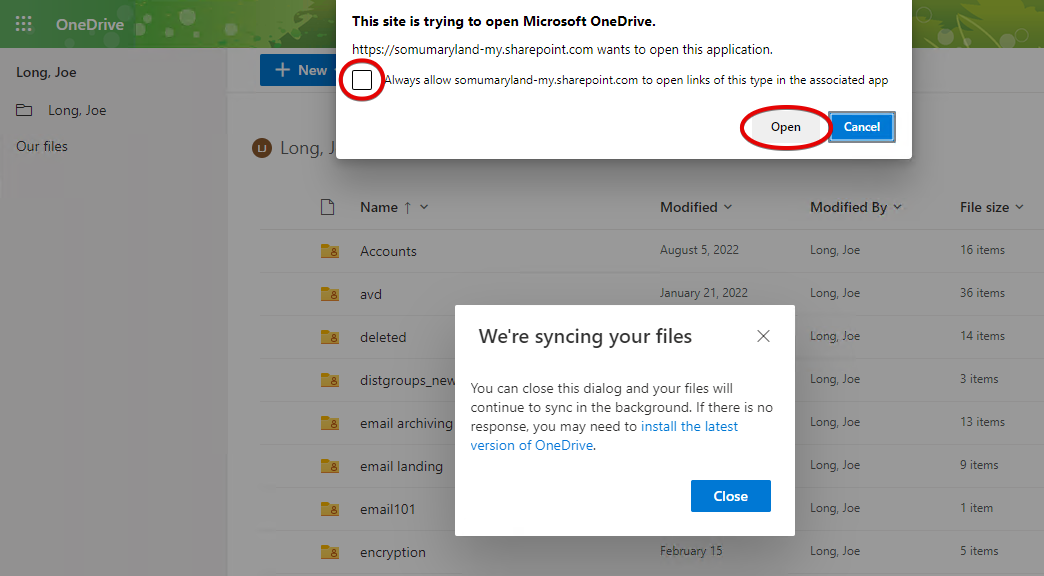Viewport: 1044px width, 576px height.
Task: Open the File size column dropdown
Action: (x=1019, y=207)
